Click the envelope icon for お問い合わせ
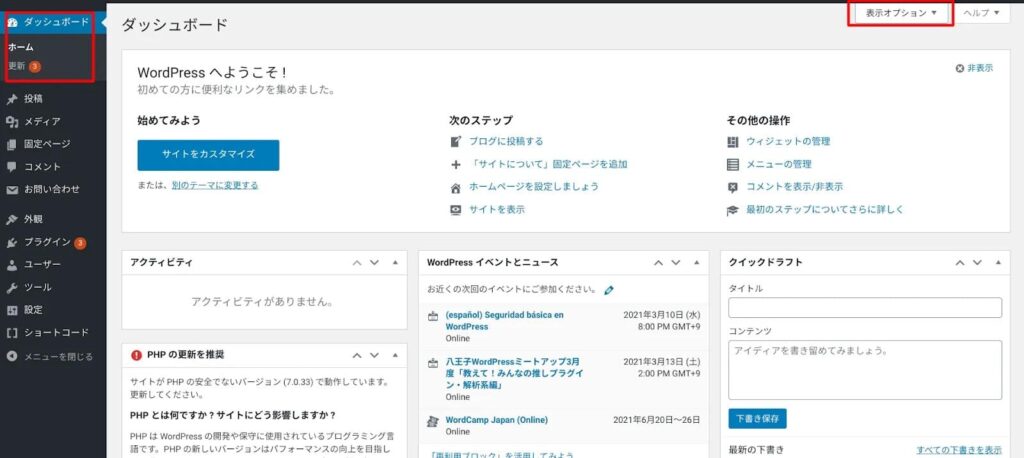The height and width of the screenshot is (458, 1024). coord(12,189)
